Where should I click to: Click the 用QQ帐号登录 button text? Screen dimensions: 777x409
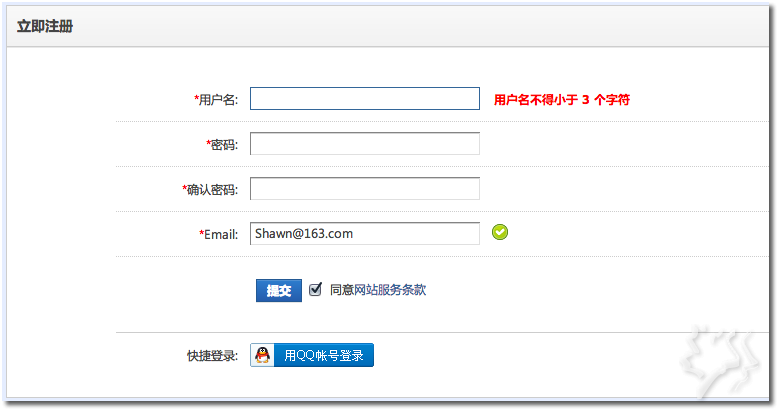[x=324, y=355]
